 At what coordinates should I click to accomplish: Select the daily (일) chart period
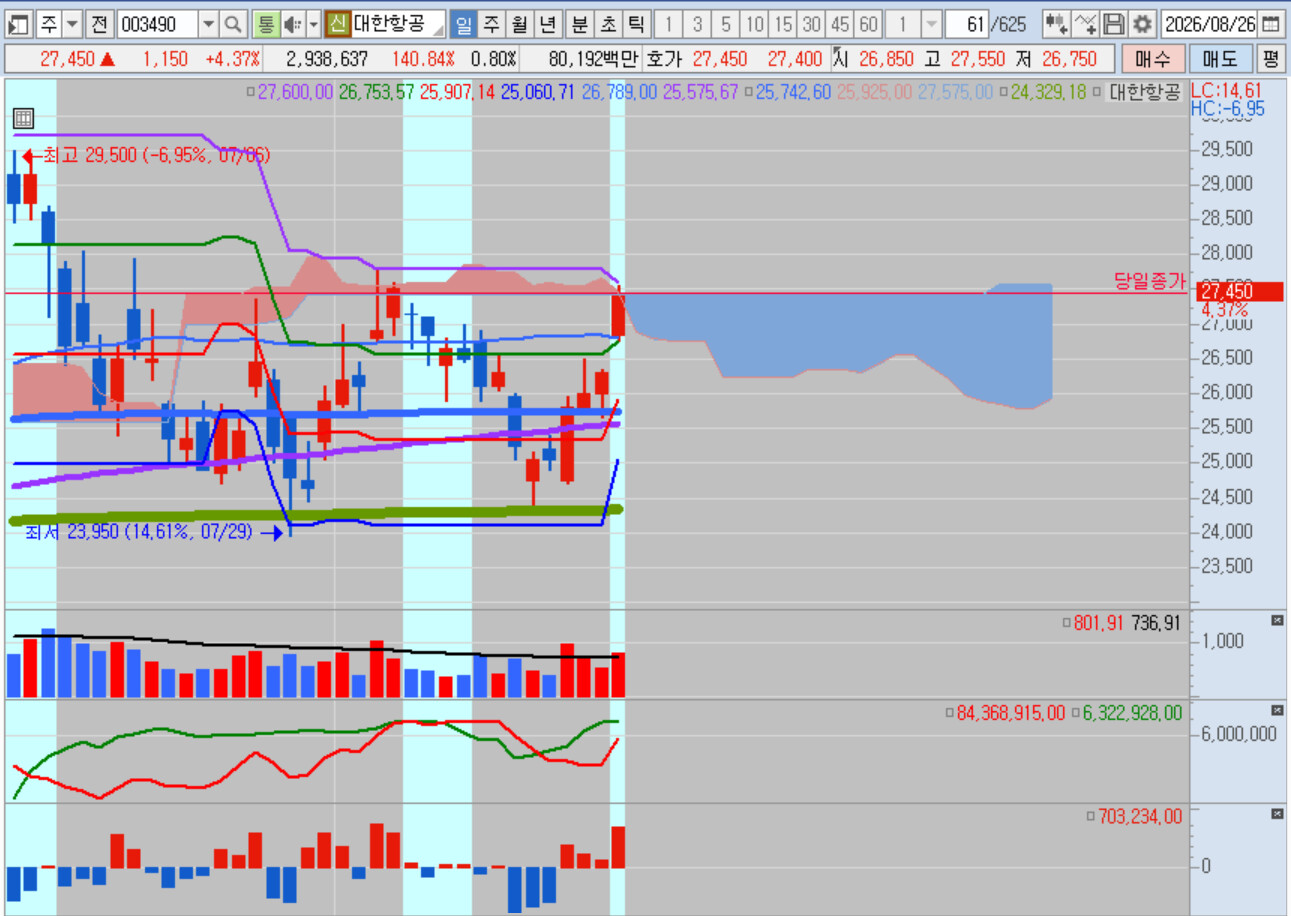(464, 23)
